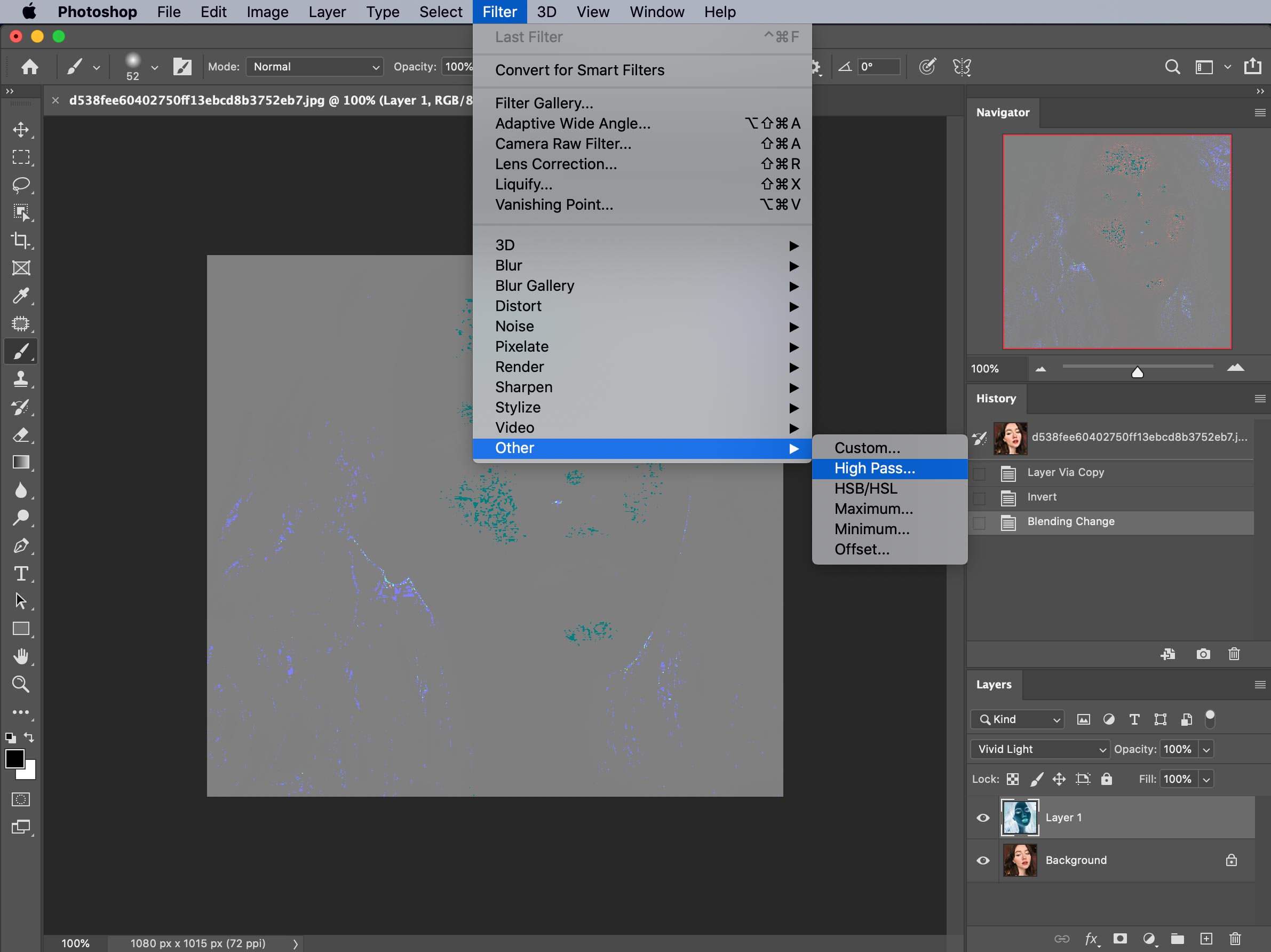
Task: Click the brush angle input field
Action: coord(879,67)
